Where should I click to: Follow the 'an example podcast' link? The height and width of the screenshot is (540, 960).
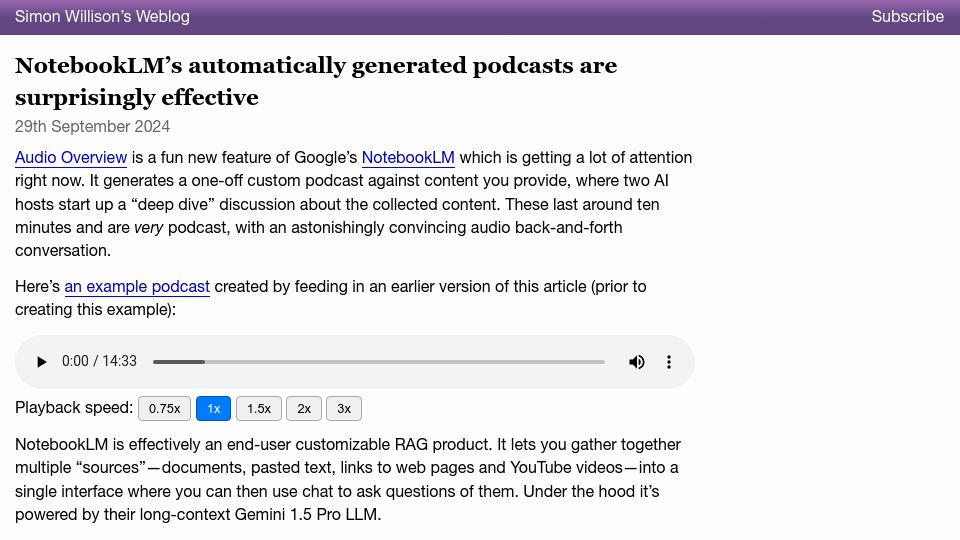pos(137,287)
